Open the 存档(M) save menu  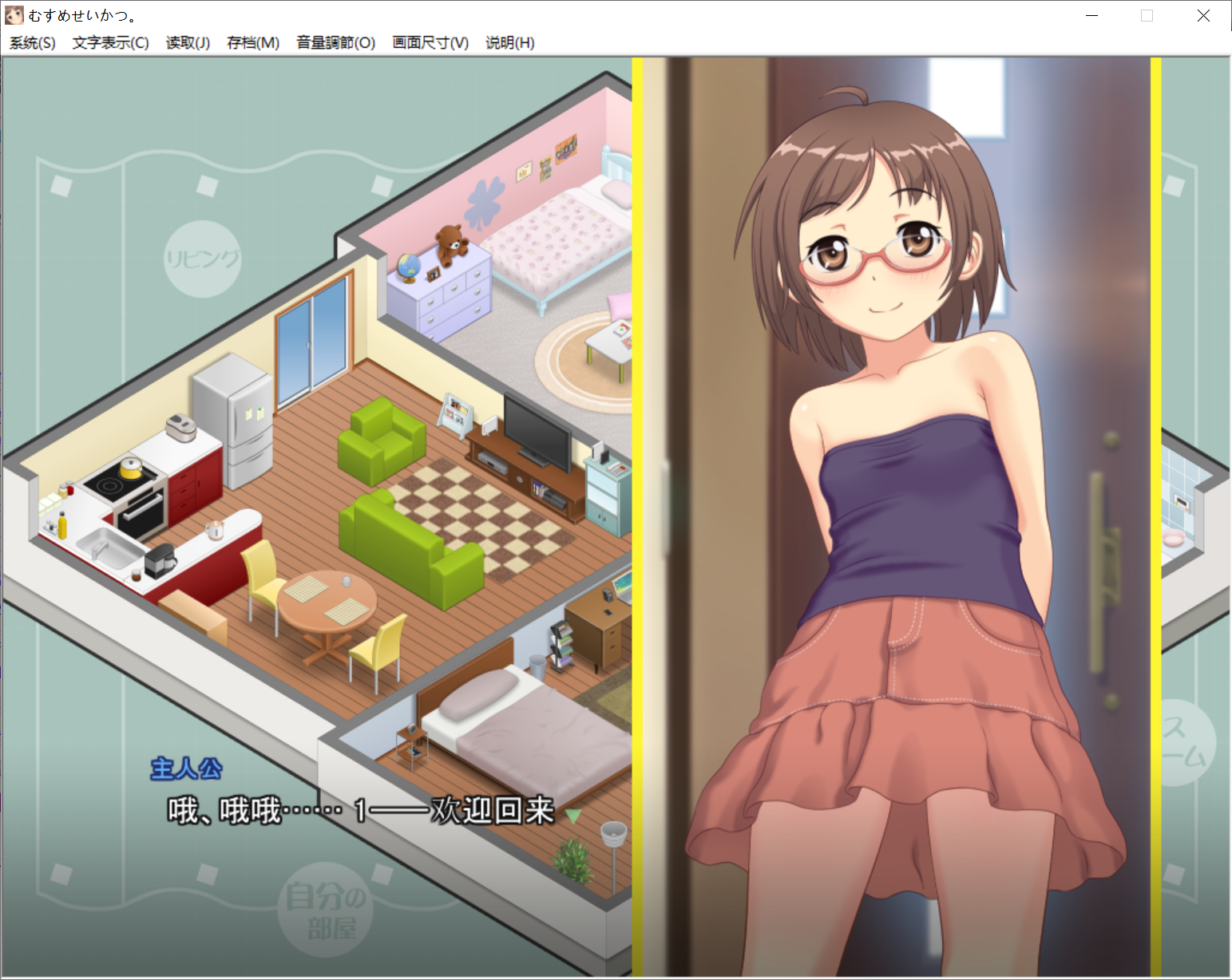point(252,43)
